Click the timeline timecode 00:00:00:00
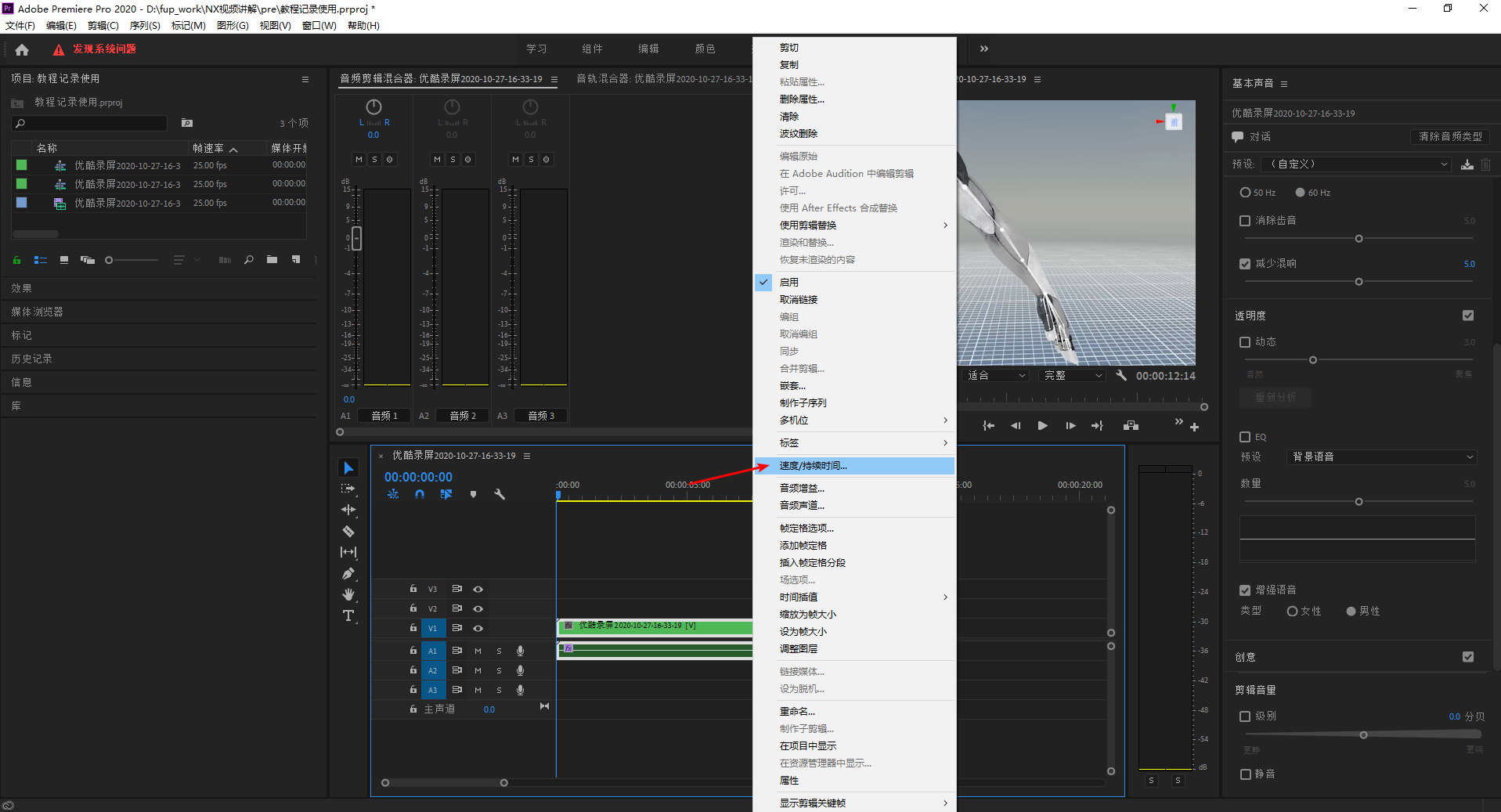 click(x=418, y=477)
